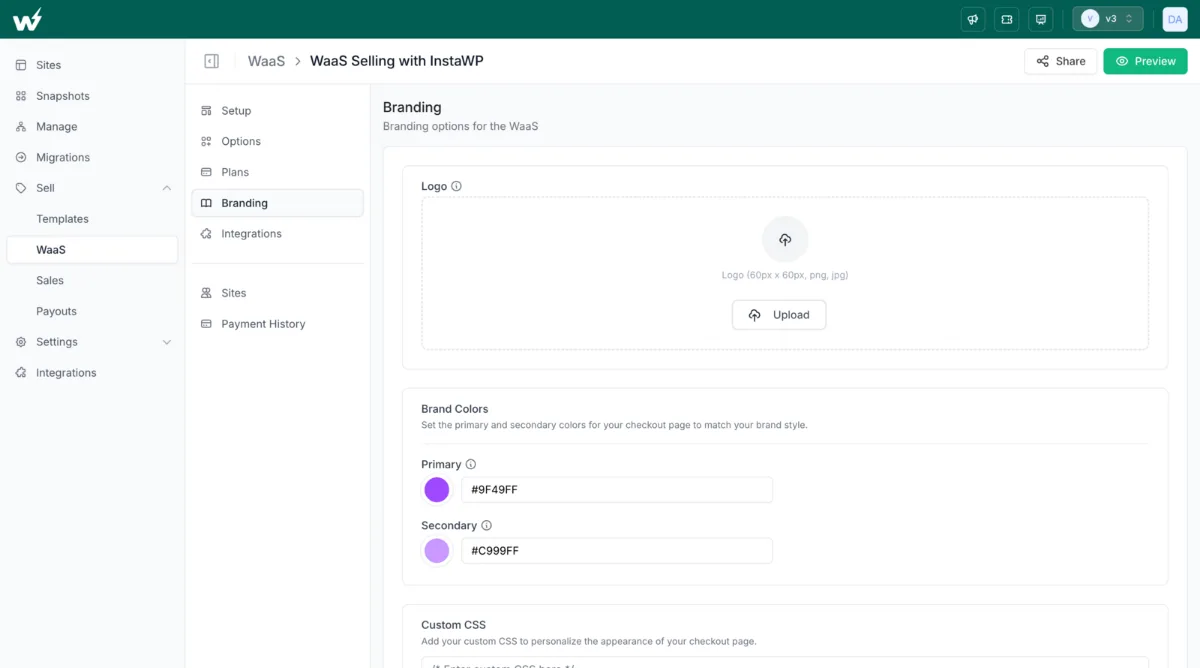
Task: Click the 'Branding options for the WaaS' text
Action: pyautogui.click(x=461, y=127)
